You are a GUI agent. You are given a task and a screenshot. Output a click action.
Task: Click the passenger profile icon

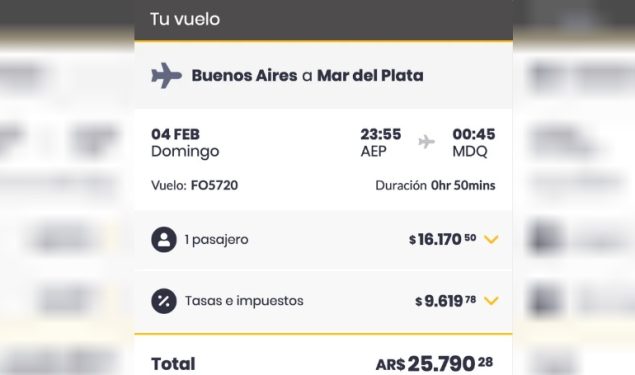tap(164, 240)
